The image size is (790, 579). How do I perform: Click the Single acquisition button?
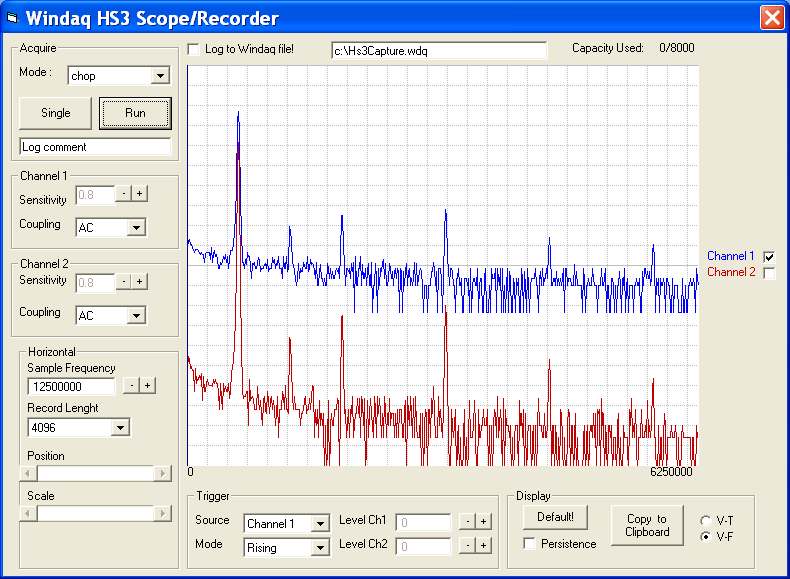tap(55, 113)
